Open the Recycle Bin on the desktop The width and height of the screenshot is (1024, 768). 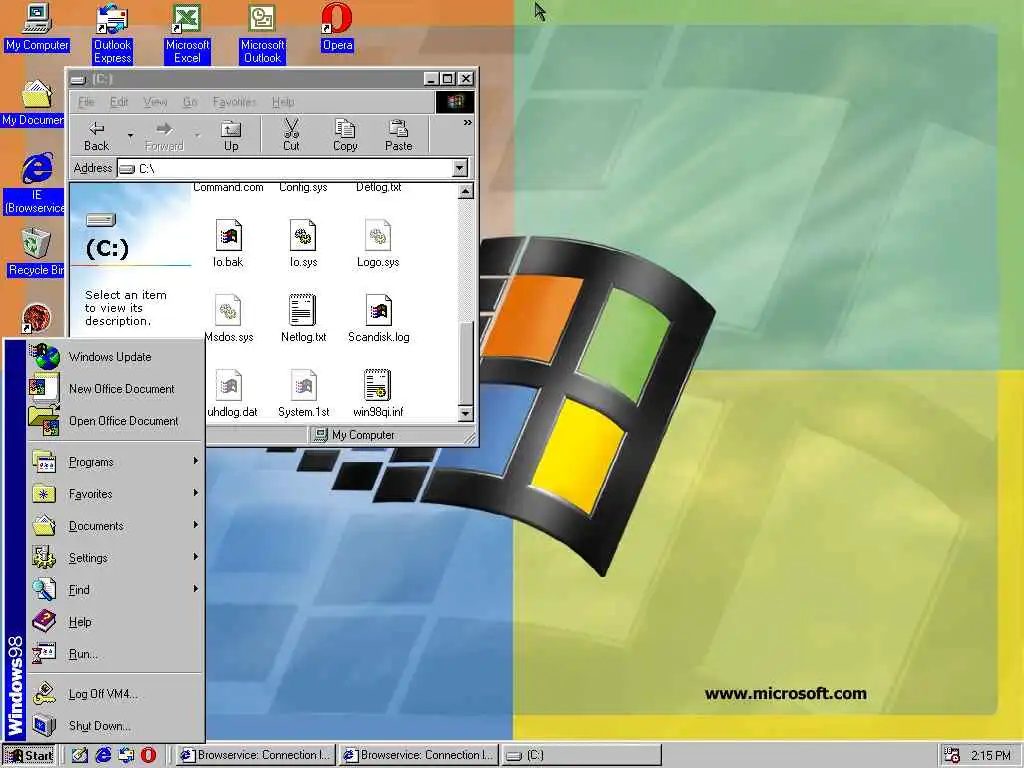tap(35, 252)
